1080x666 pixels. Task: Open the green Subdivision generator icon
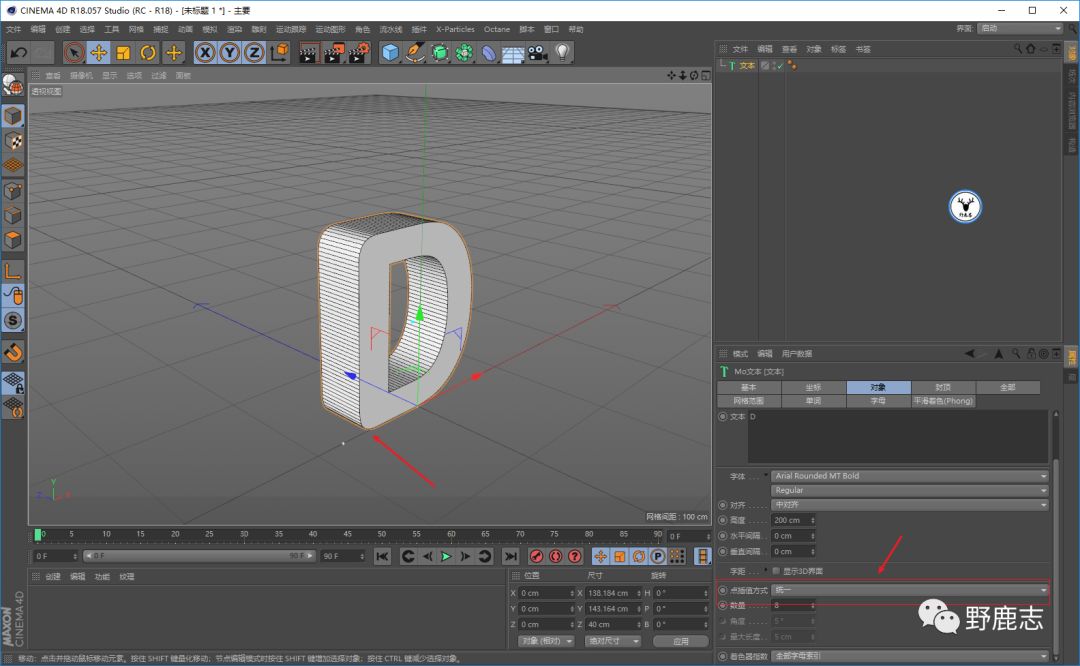[439, 52]
